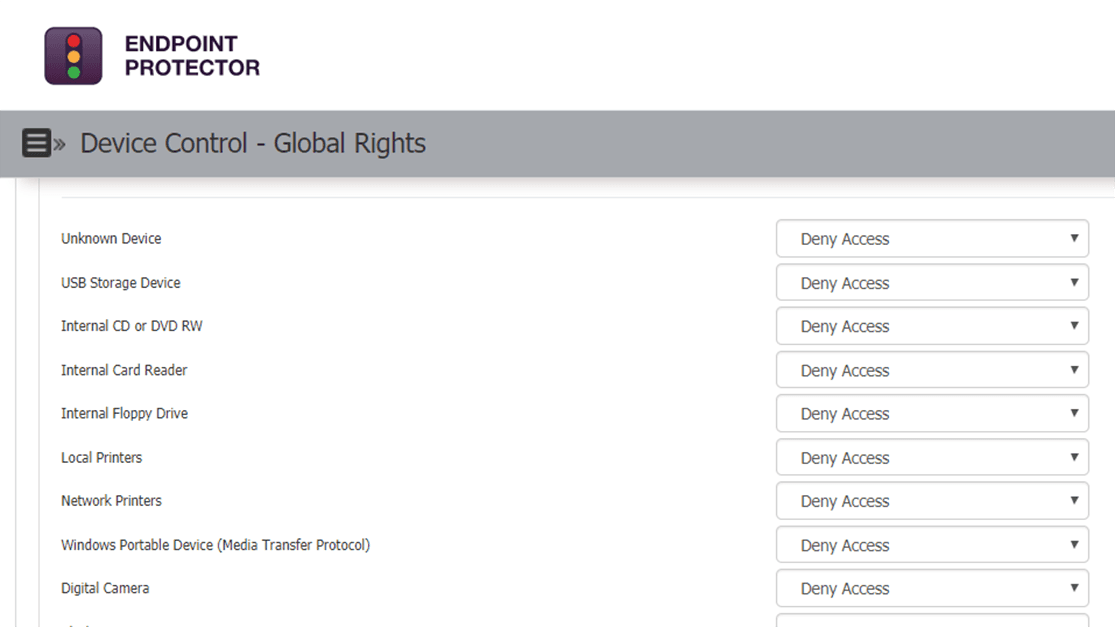
Task: Click the Endpoint Protector traffic light logo
Action: [73, 56]
